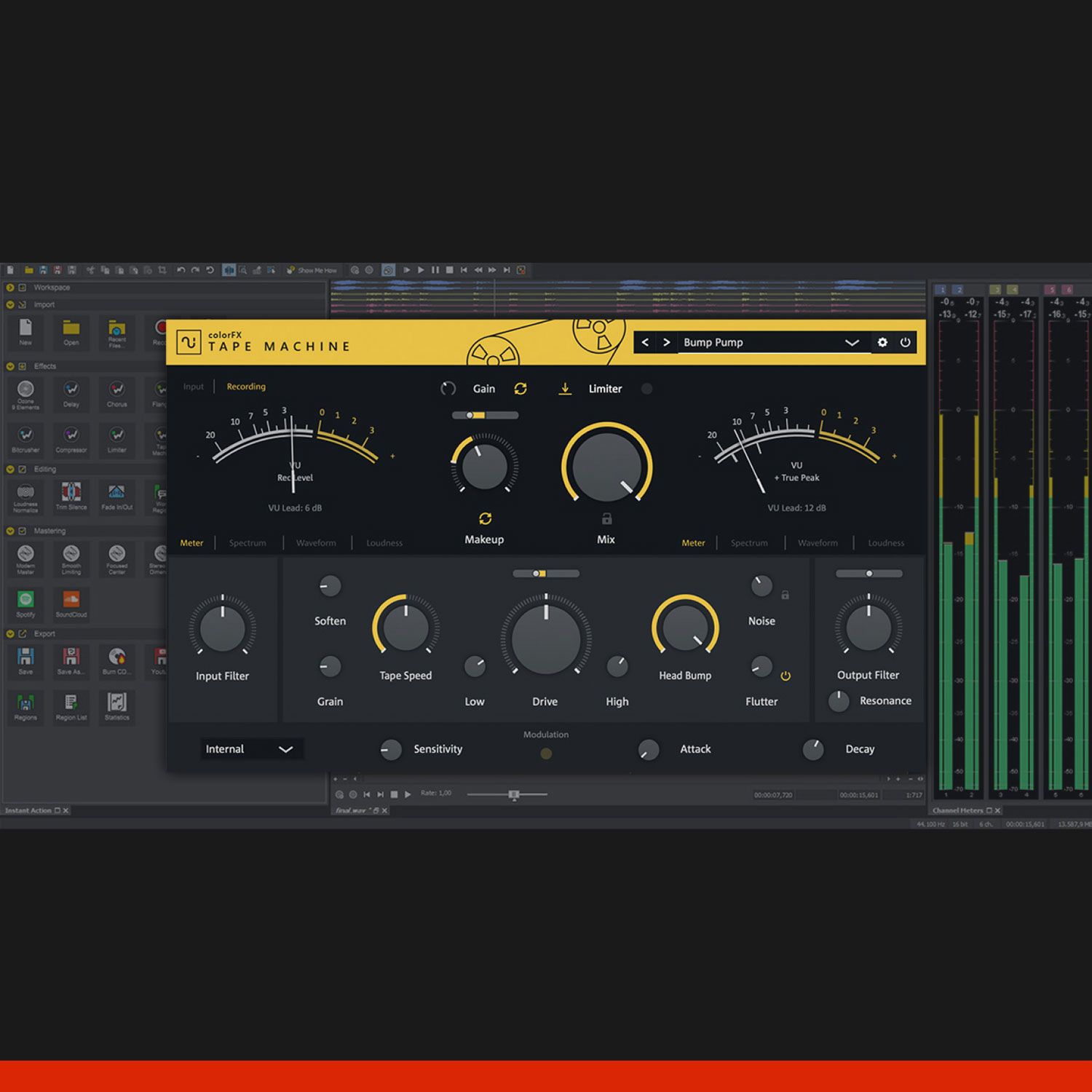Toggle the plugin power button
Image resolution: width=1092 pixels, height=1092 pixels.
coord(905,342)
